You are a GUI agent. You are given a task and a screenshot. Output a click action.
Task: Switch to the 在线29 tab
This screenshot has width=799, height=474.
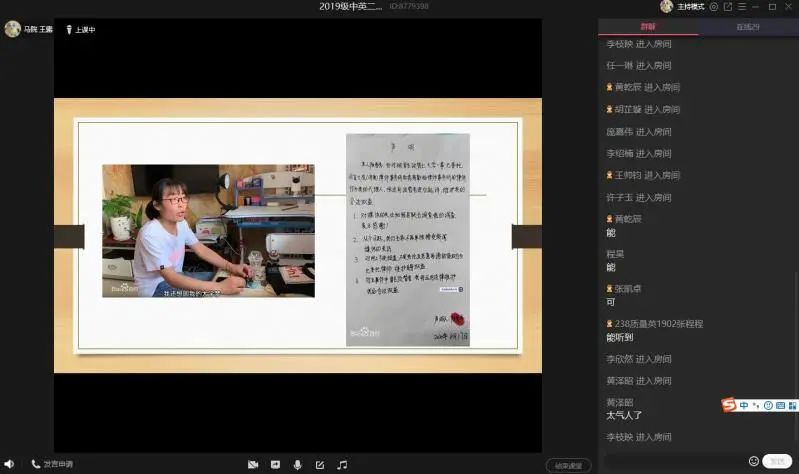click(749, 27)
